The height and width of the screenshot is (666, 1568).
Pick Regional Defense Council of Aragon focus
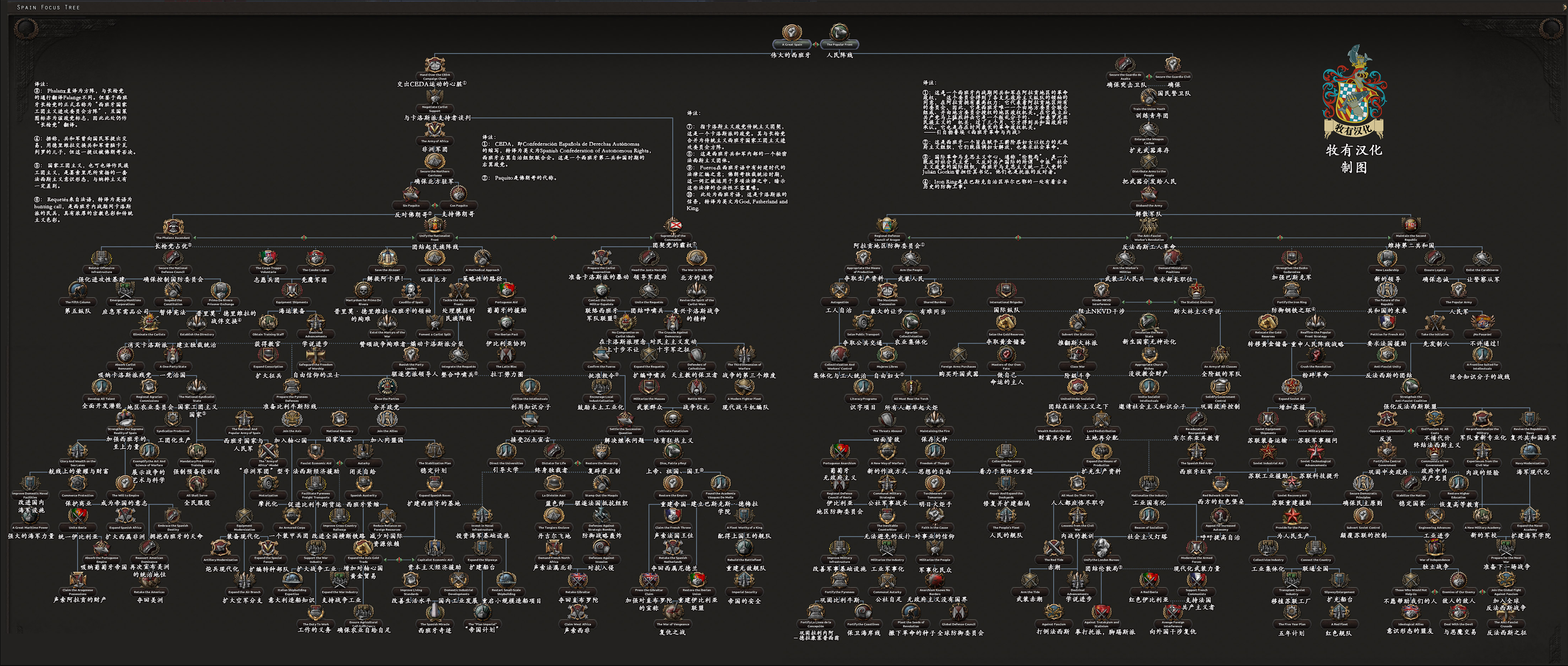coord(887,229)
